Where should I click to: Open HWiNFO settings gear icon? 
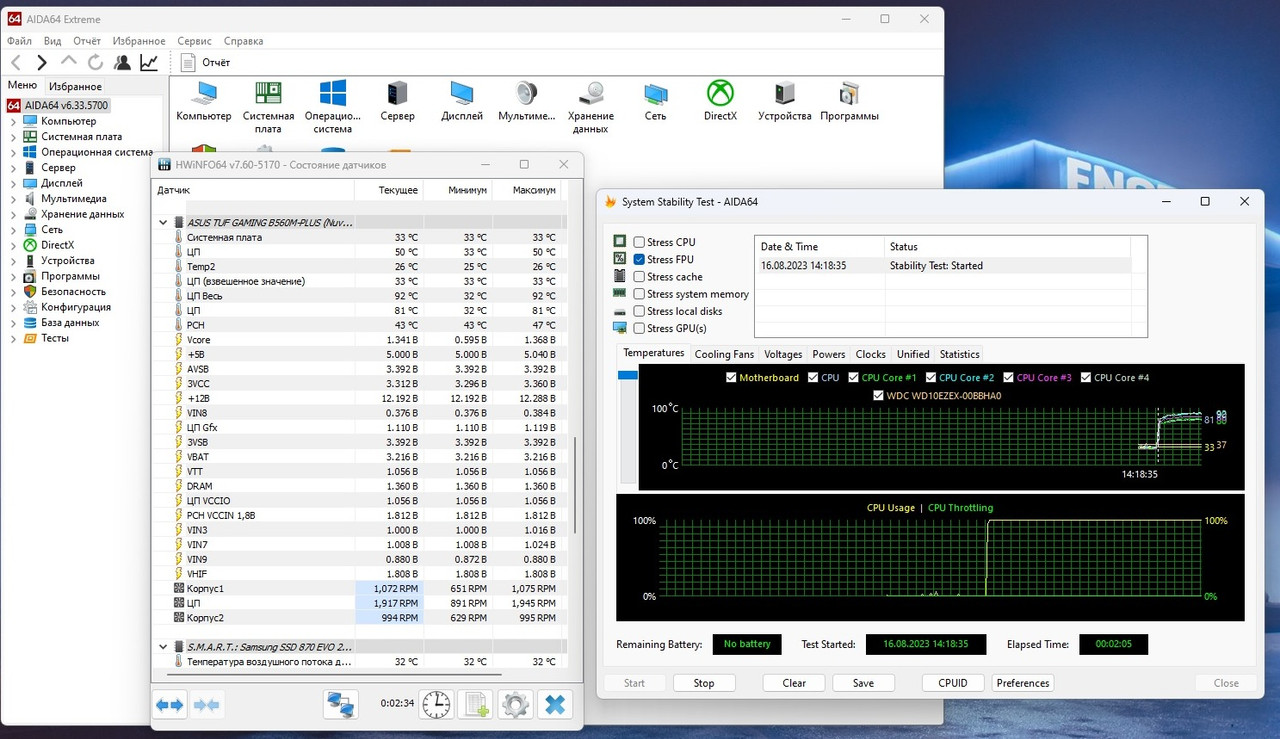515,704
